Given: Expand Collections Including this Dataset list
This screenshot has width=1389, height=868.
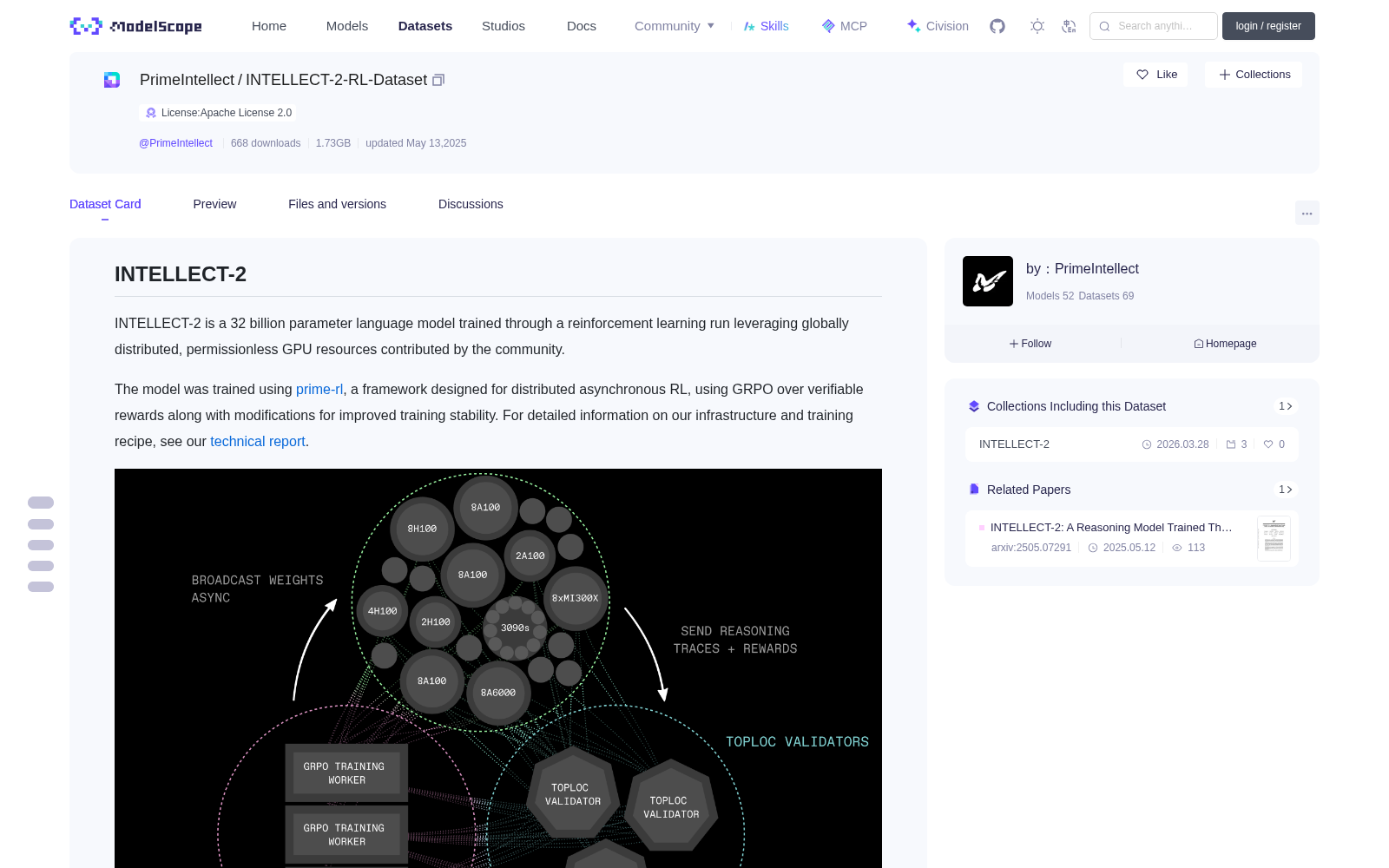Looking at the screenshot, I should (x=1286, y=406).
